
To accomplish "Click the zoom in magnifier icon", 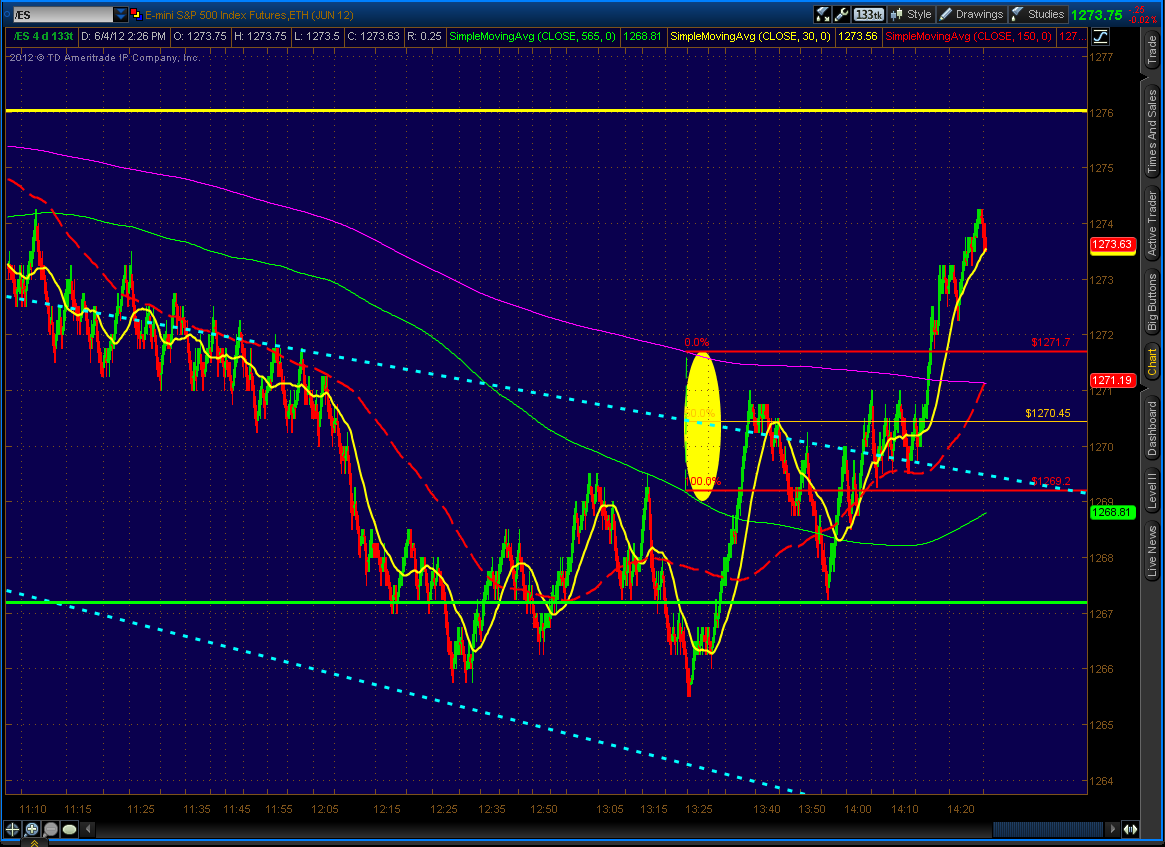I will tap(31, 829).
